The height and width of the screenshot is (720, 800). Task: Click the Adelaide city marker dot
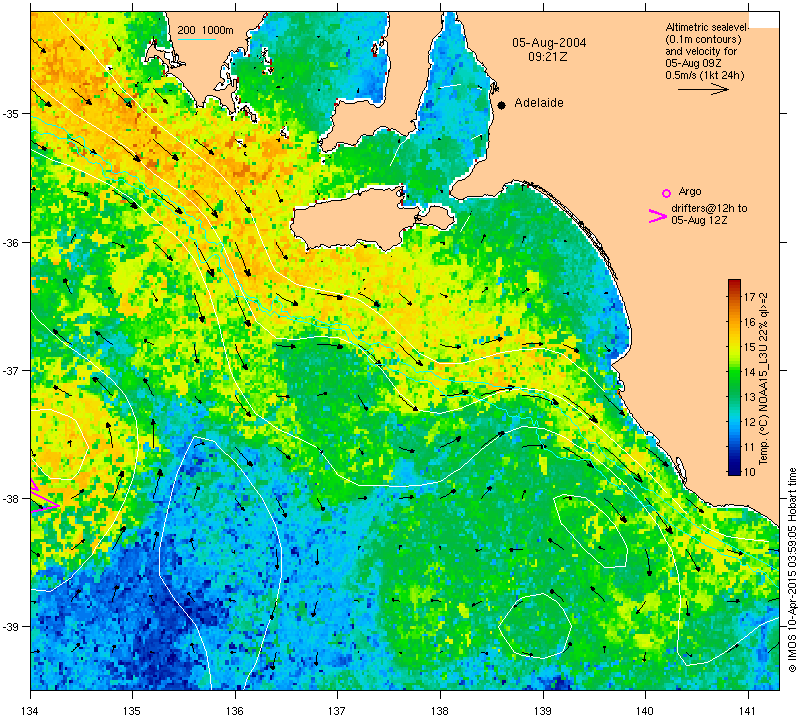(x=502, y=105)
